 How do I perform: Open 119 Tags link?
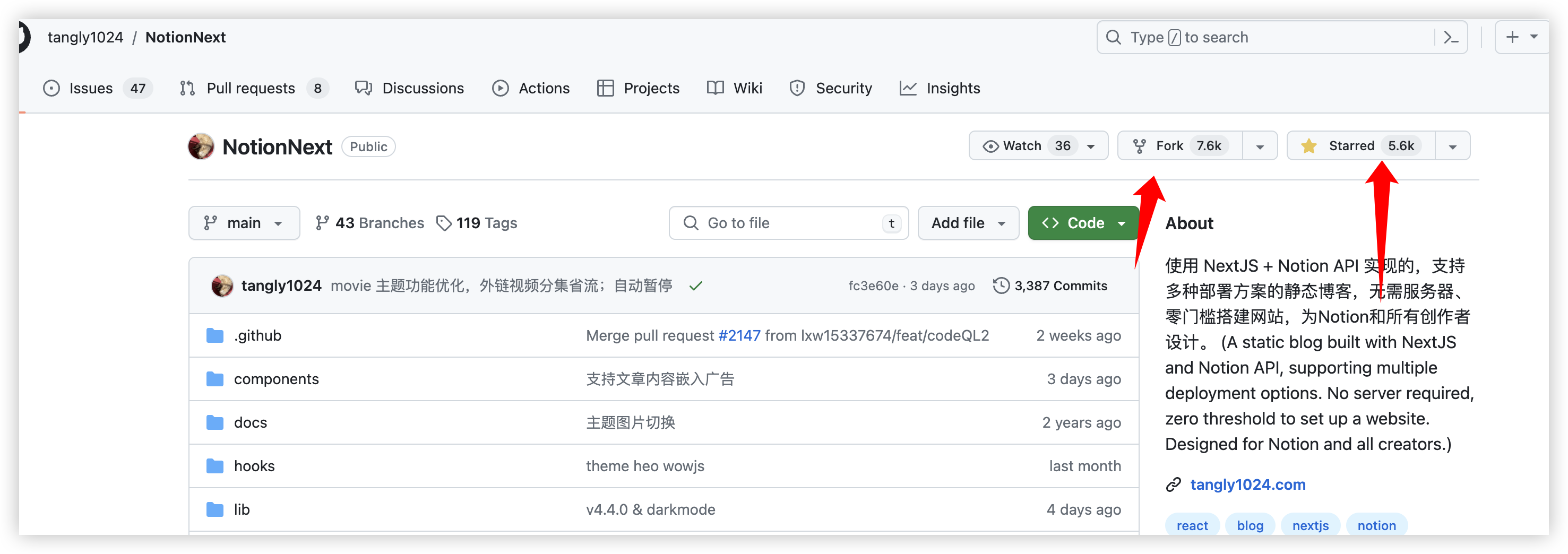tap(477, 223)
